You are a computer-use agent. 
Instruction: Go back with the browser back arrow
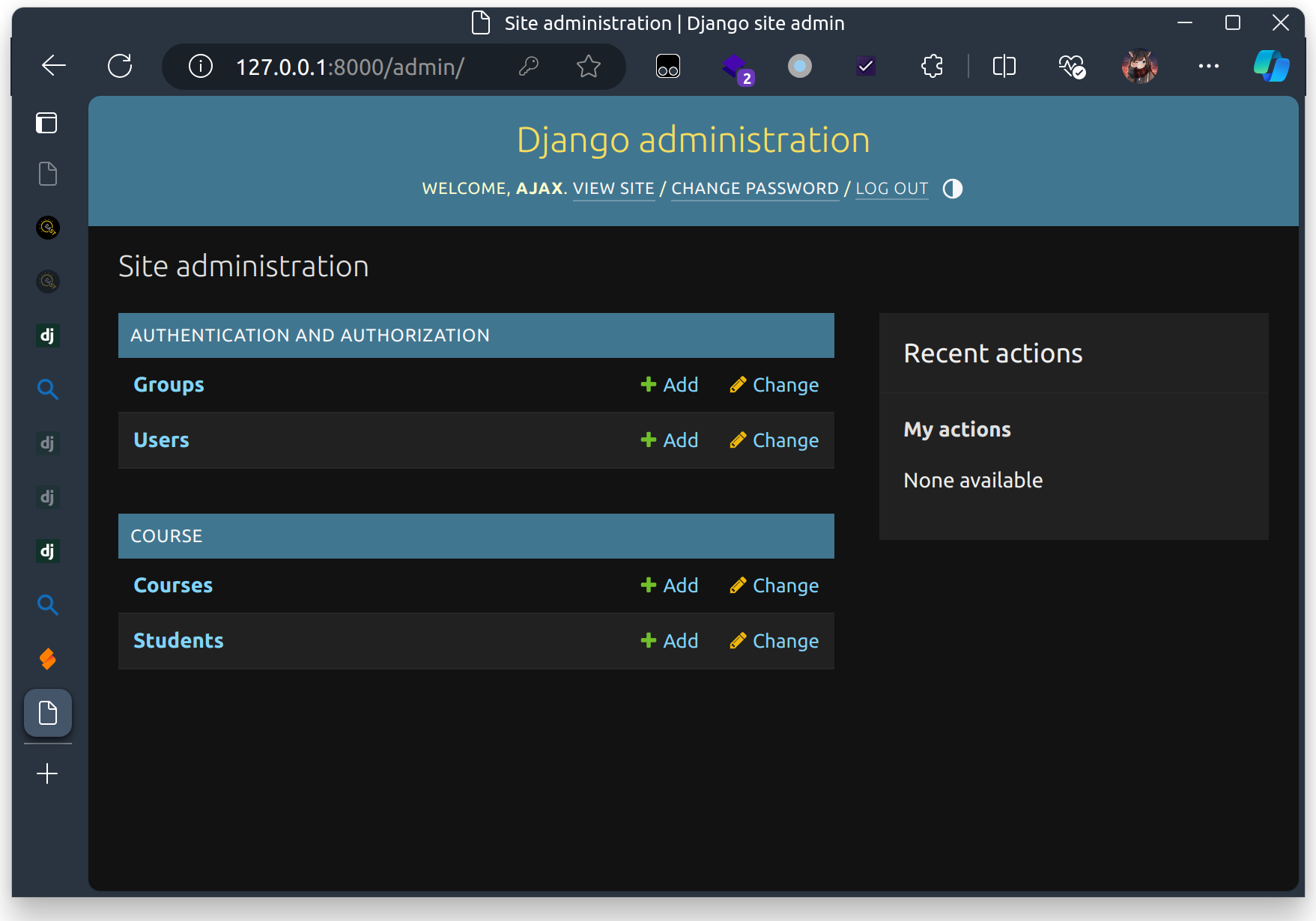click(54, 66)
